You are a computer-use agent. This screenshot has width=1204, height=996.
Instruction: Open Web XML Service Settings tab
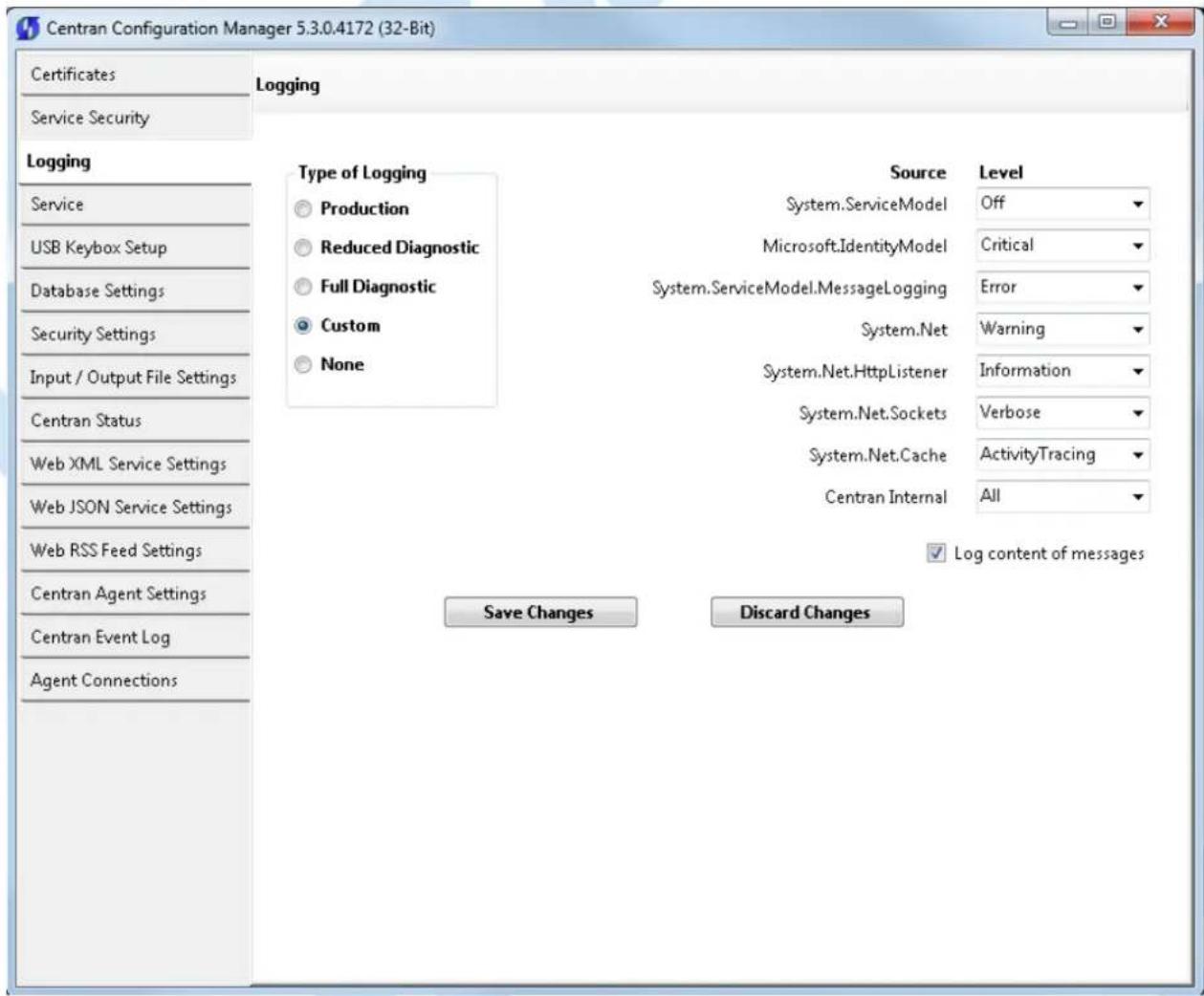(x=135, y=464)
